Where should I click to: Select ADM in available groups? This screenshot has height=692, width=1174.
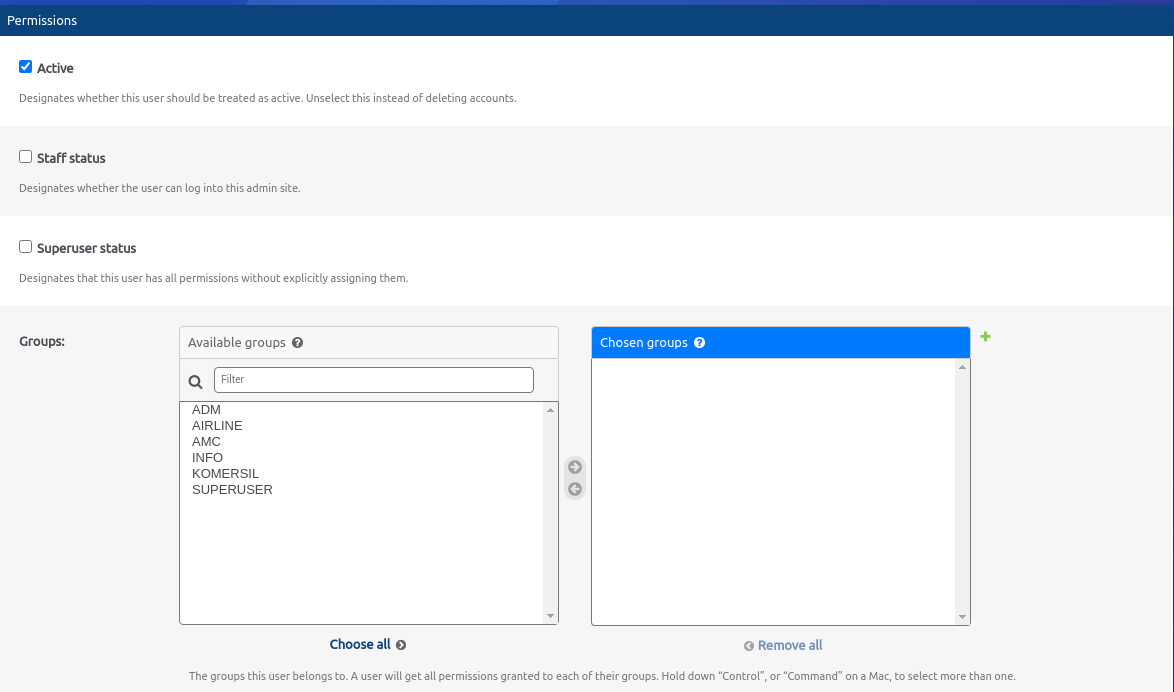click(x=206, y=410)
